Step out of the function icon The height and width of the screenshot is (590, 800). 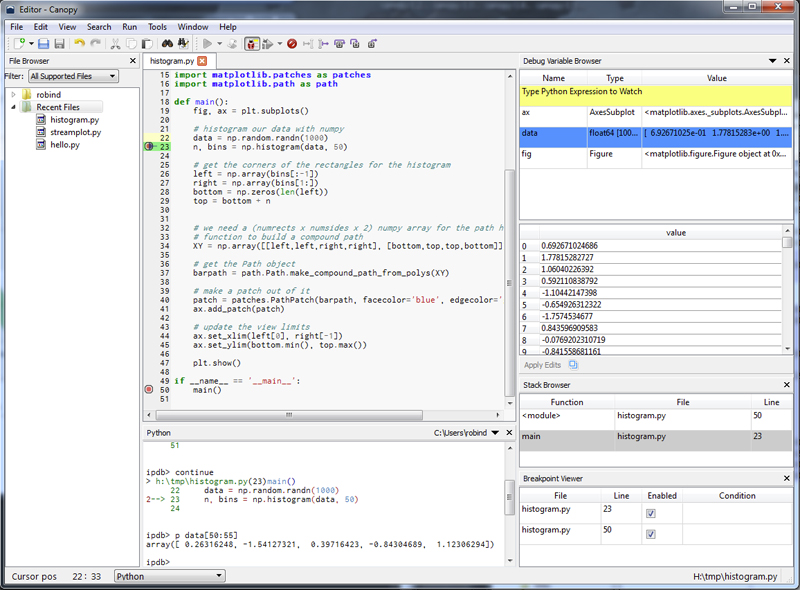(x=372, y=44)
